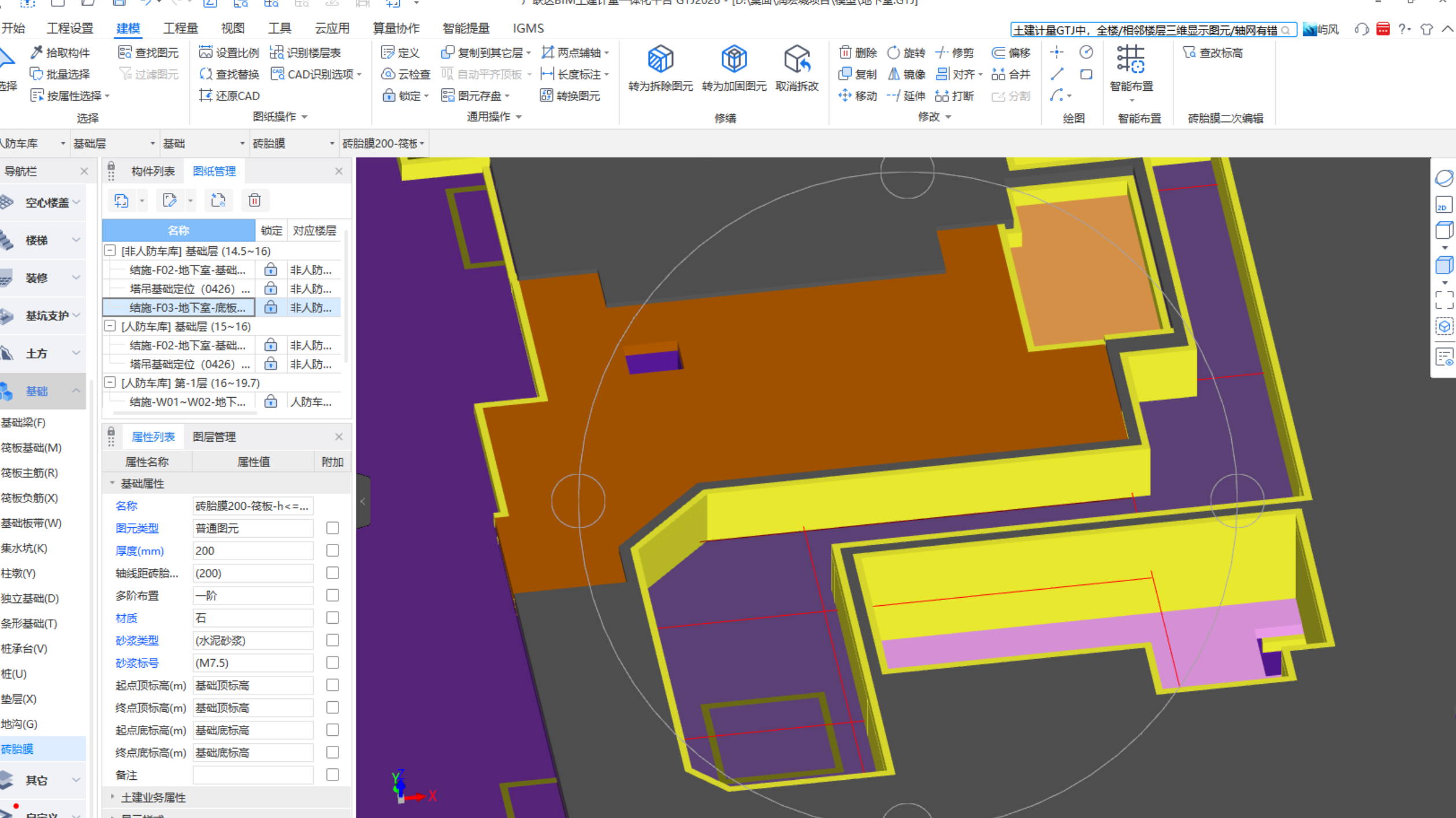
Task: Open the 视图 ribbon tab
Action: 233,28
